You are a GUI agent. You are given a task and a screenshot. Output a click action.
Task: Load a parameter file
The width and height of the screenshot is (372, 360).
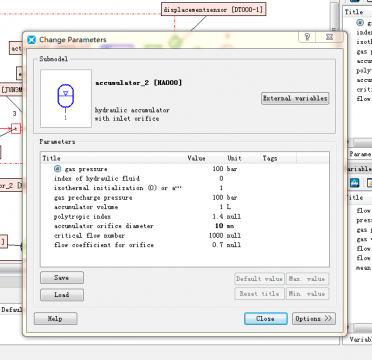click(x=62, y=295)
